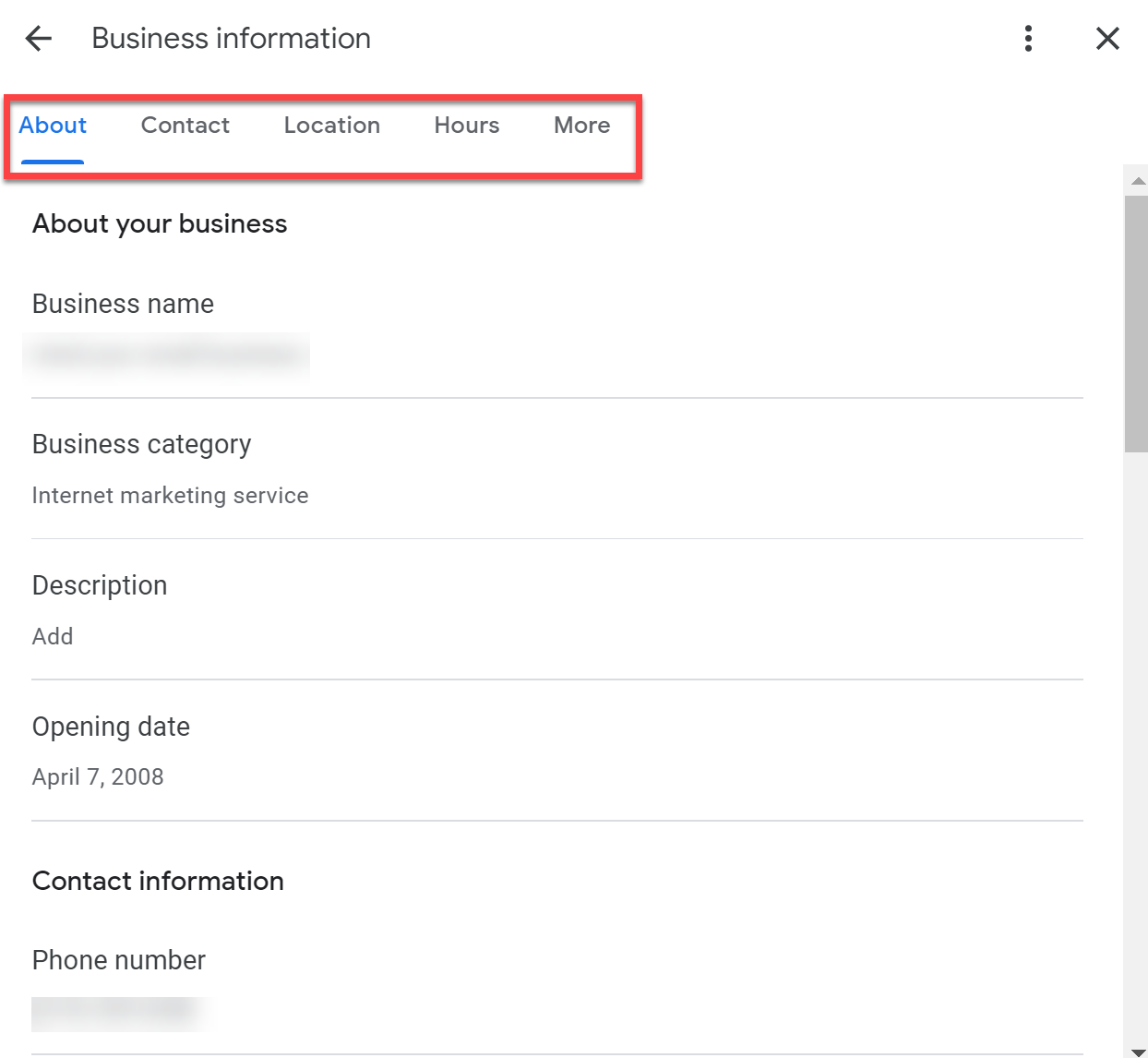
Task: Click the vertical scrollbar thumb
Action: pyautogui.click(x=1136, y=323)
